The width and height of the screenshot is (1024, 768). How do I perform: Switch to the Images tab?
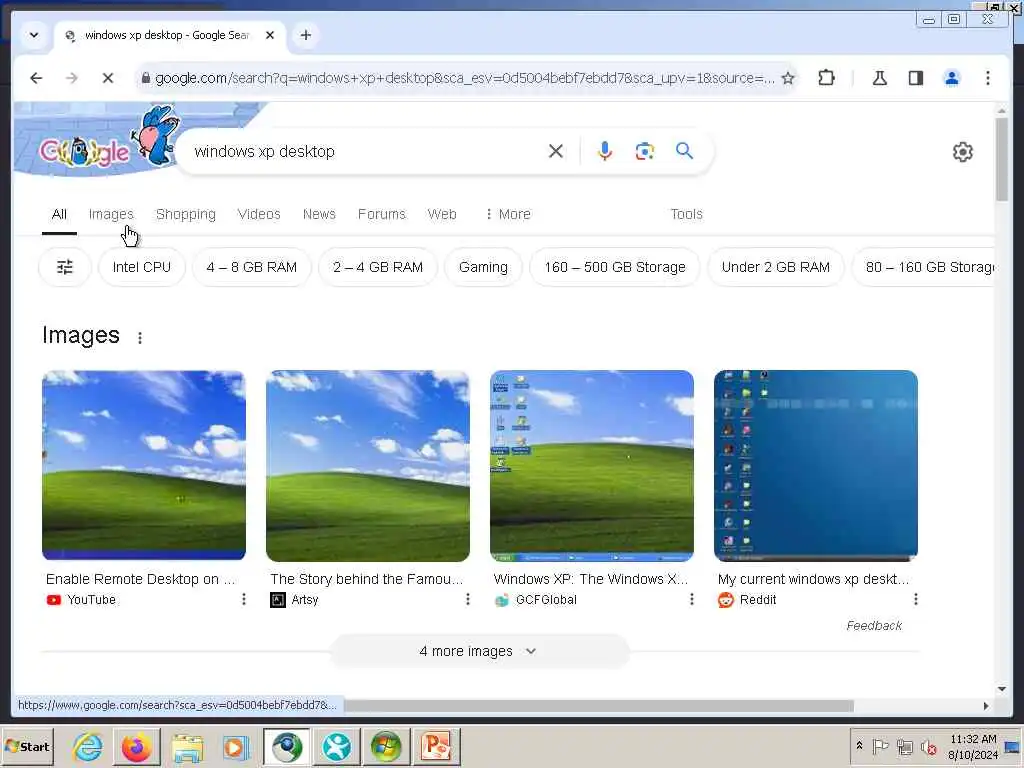111,214
